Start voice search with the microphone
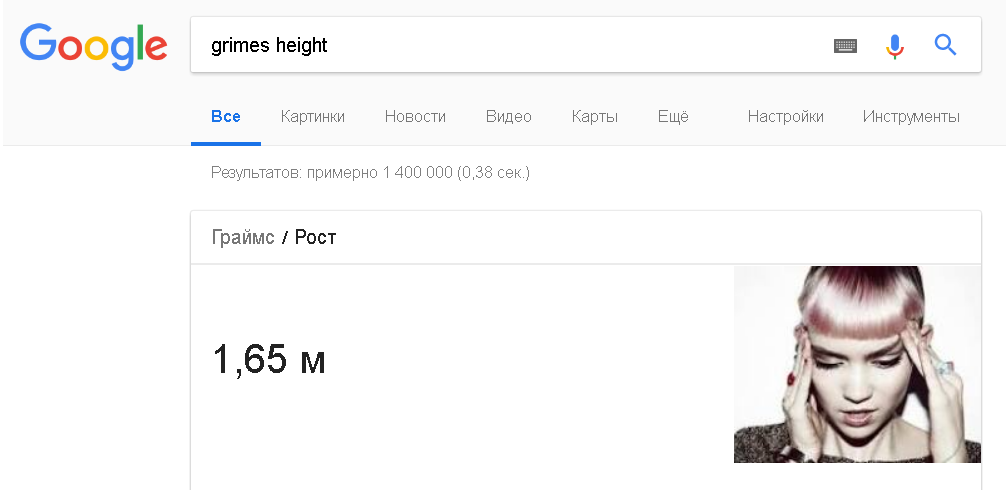The height and width of the screenshot is (490, 1006). click(x=895, y=46)
